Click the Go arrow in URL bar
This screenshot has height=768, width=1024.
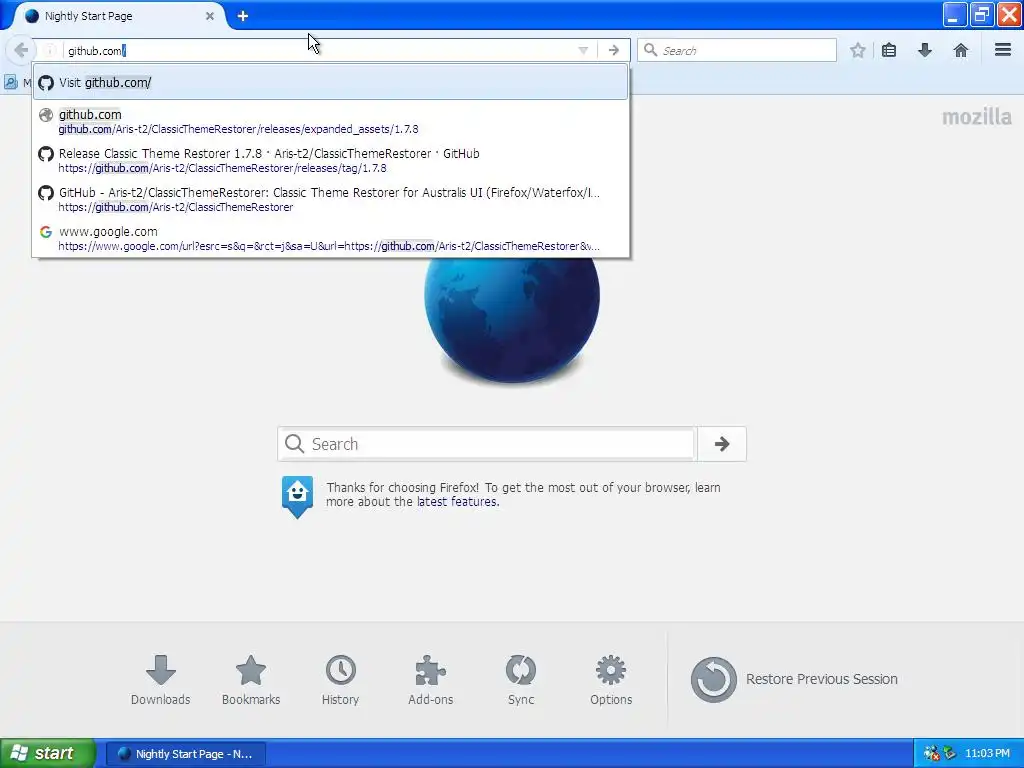coord(613,50)
